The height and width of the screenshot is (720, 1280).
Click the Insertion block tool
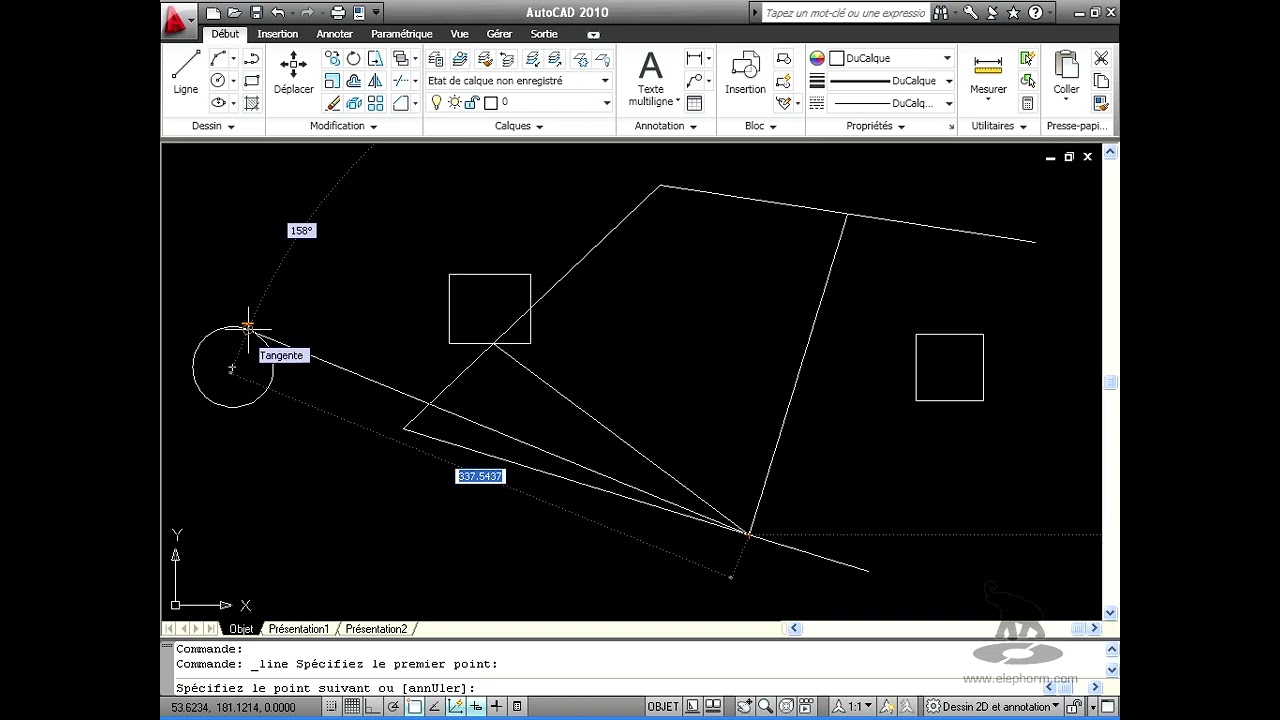pyautogui.click(x=745, y=72)
